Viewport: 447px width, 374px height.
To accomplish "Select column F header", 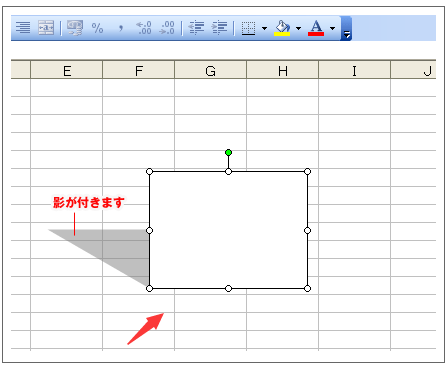I will point(139,70).
